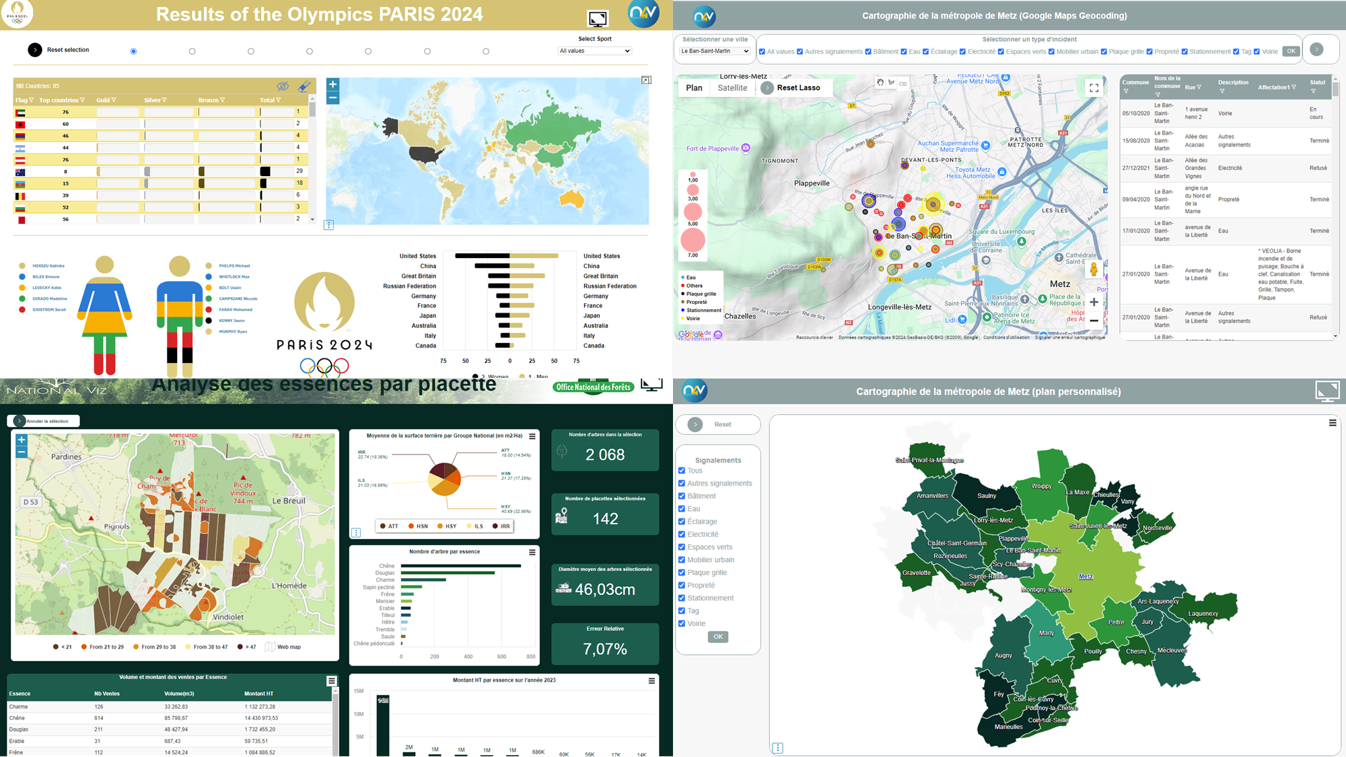Screen dimensions: 1346x757
Task: Open the Gold column filter in medal table
Action: [x=113, y=100]
